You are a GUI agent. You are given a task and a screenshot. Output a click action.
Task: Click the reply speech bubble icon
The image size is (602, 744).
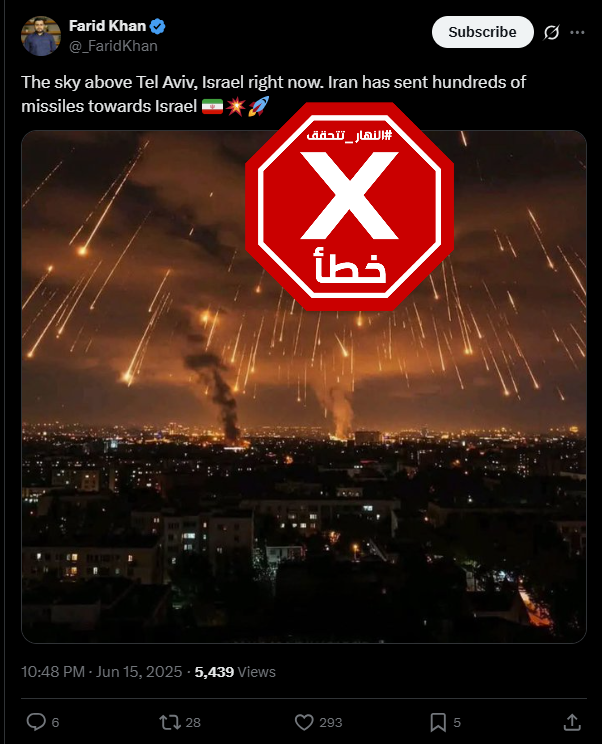tap(36, 722)
